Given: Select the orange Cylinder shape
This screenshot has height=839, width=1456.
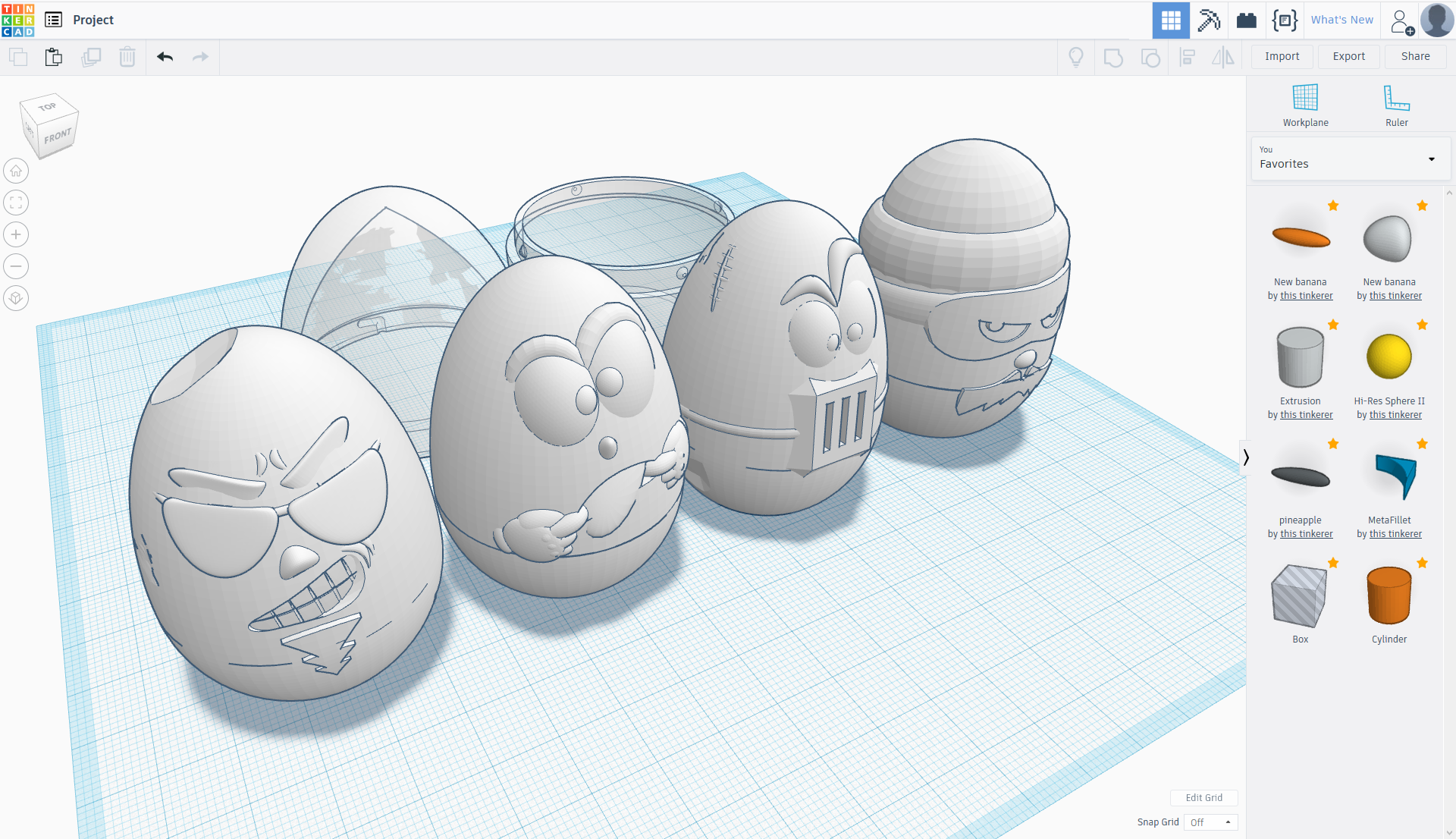Looking at the screenshot, I should coord(1389,595).
